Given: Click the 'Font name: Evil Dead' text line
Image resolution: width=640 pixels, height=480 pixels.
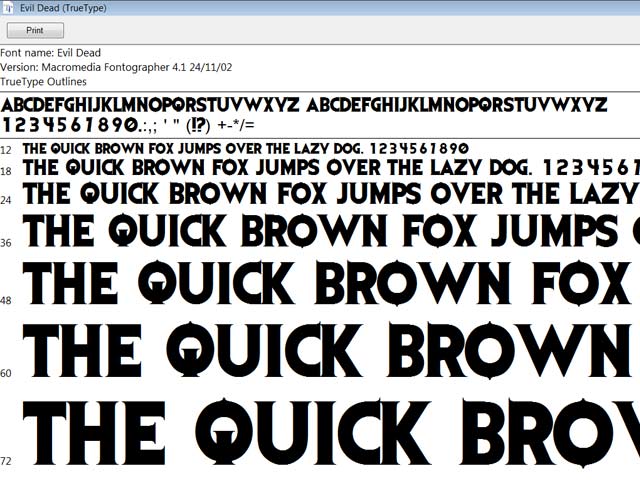Looking at the screenshot, I should (50, 53).
